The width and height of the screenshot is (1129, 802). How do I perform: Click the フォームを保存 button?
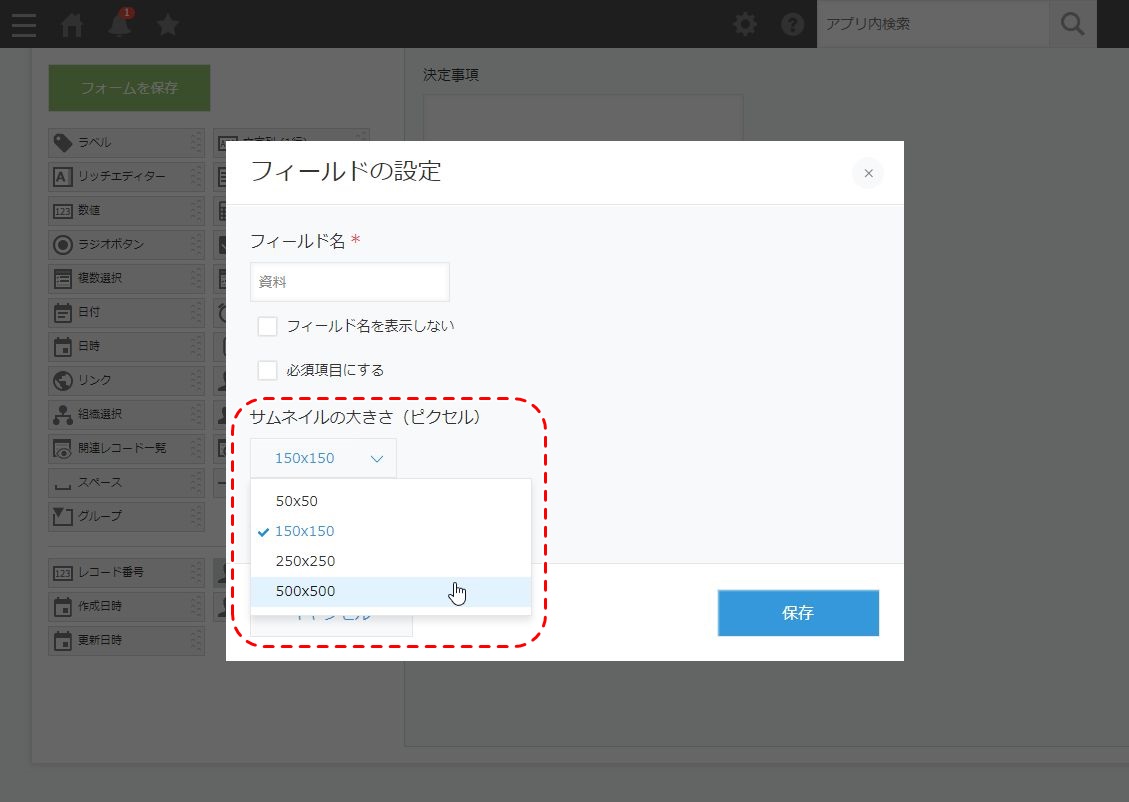pyautogui.click(x=130, y=88)
